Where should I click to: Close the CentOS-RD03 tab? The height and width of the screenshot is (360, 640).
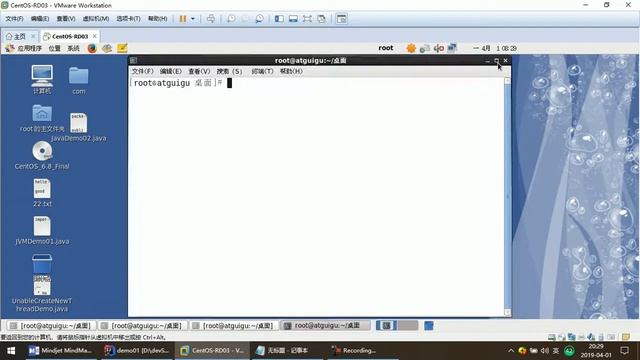(x=95, y=36)
